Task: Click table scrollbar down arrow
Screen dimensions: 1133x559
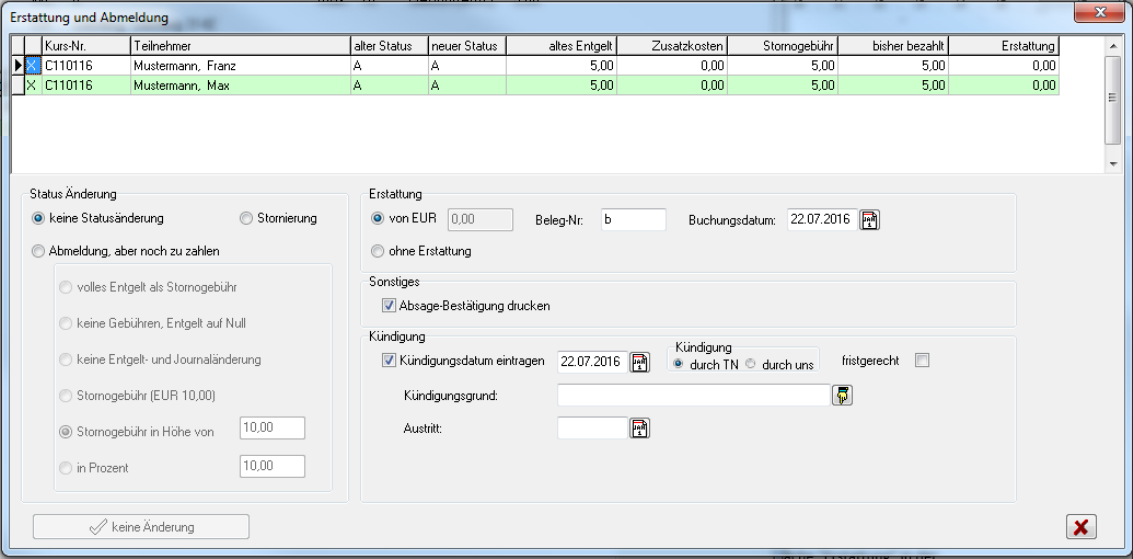Action: tap(1113, 165)
